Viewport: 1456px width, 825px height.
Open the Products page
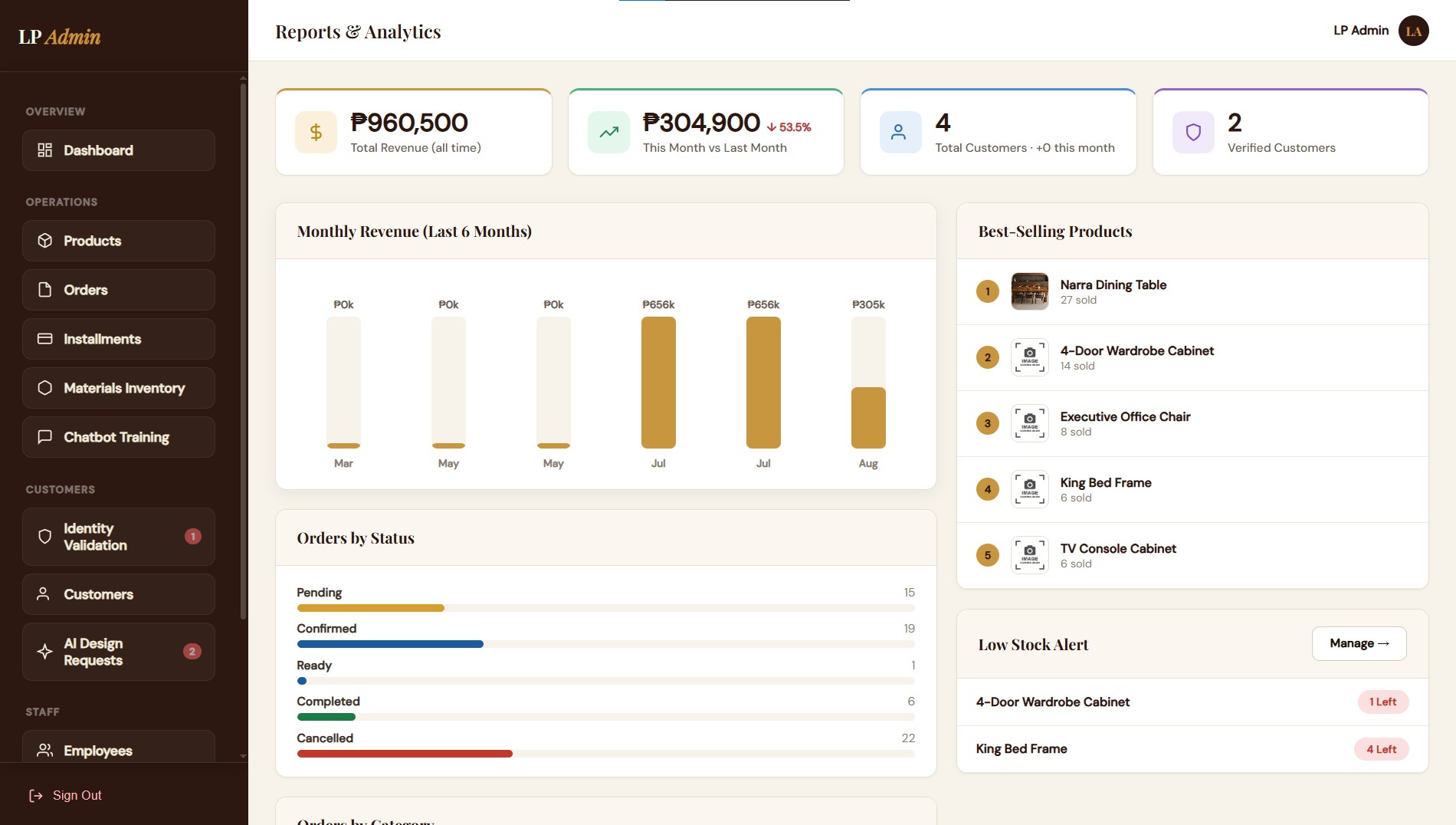click(x=119, y=241)
